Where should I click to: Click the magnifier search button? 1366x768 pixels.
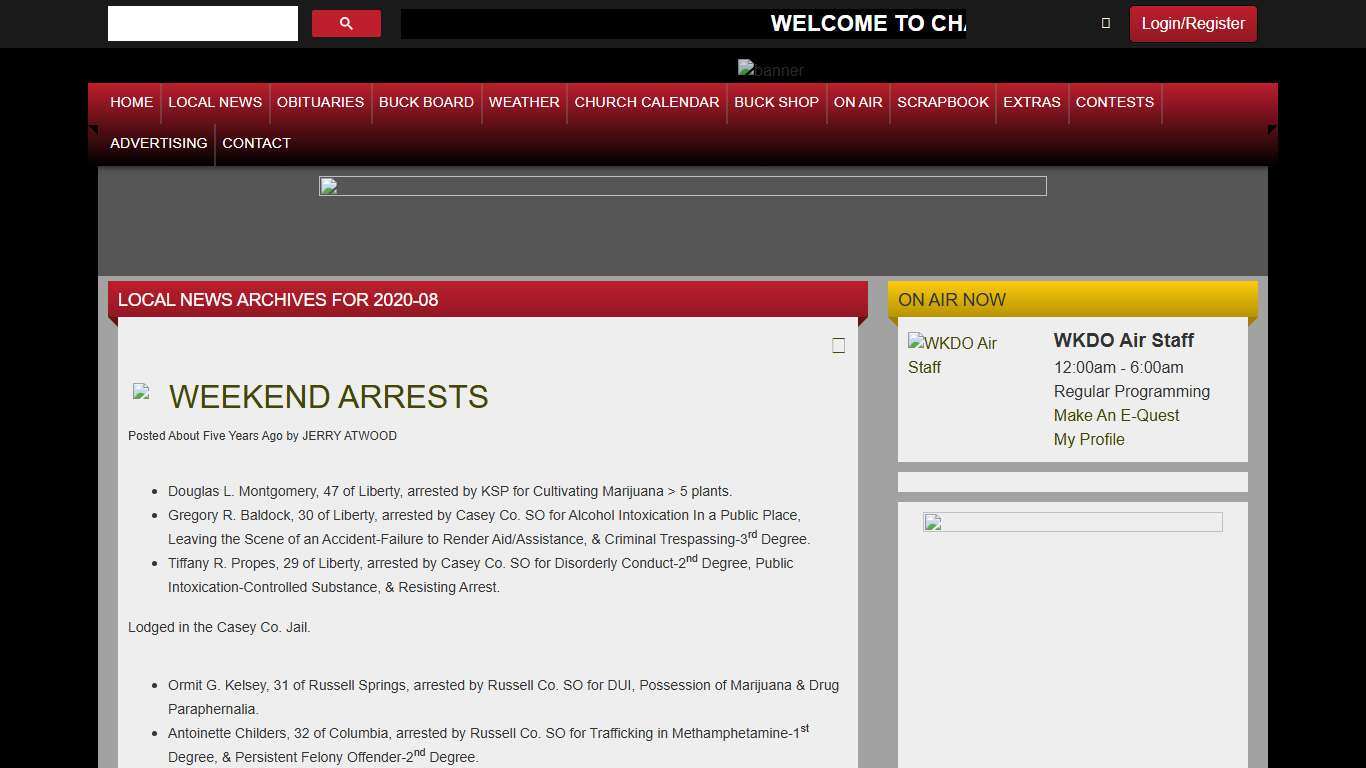(x=346, y=24)
